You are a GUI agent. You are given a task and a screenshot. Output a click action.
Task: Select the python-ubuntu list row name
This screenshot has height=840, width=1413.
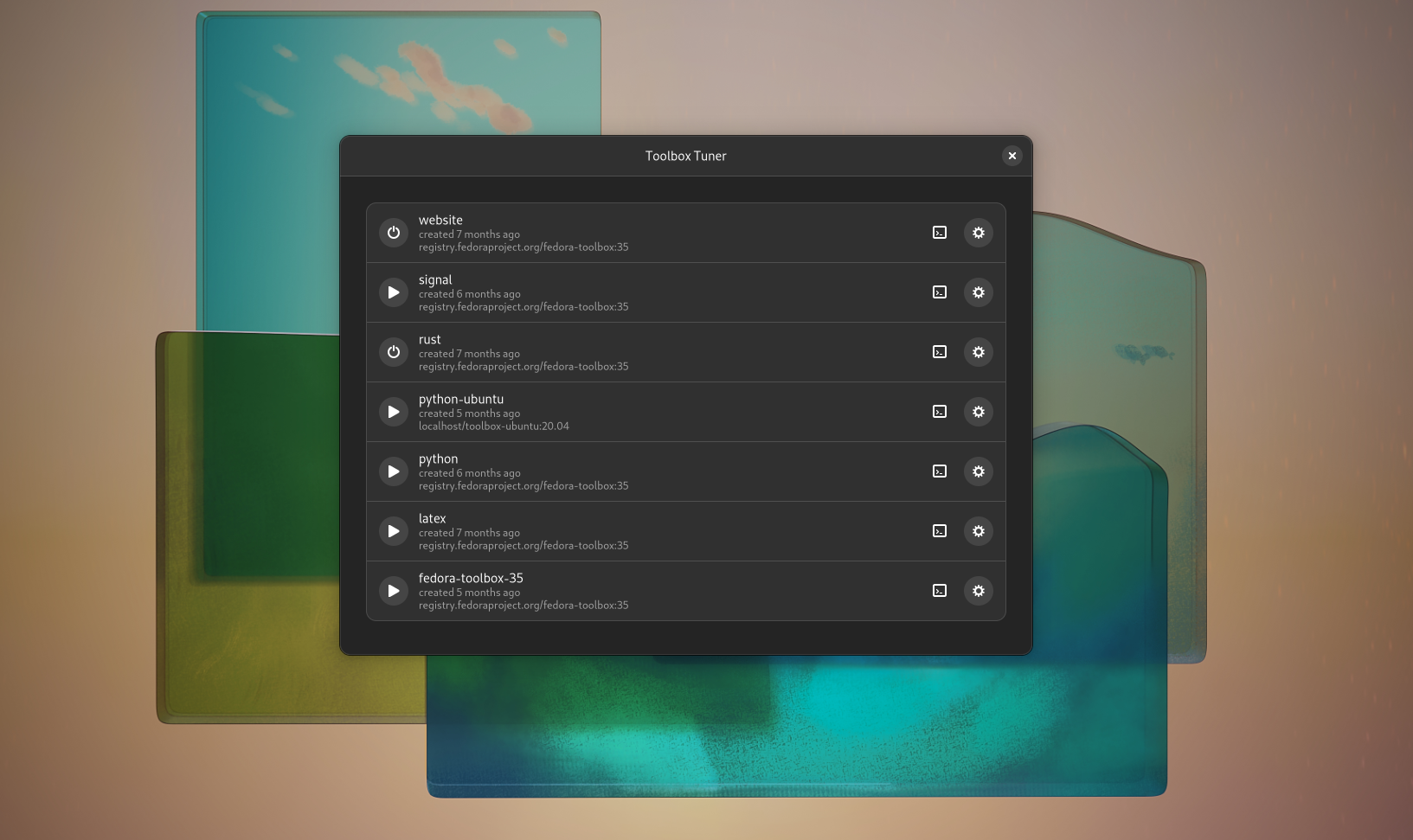(461, 400)
